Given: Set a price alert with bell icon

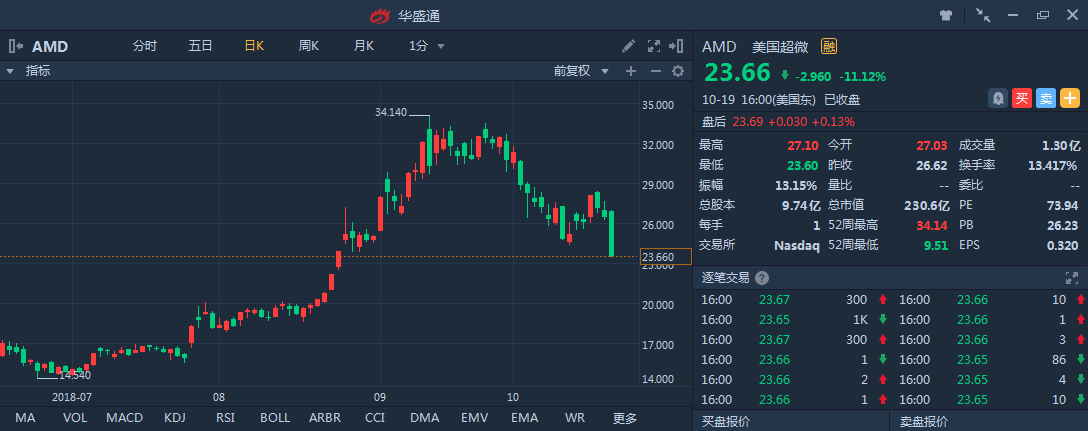Looking at the screenshot, I should [997, 98].
